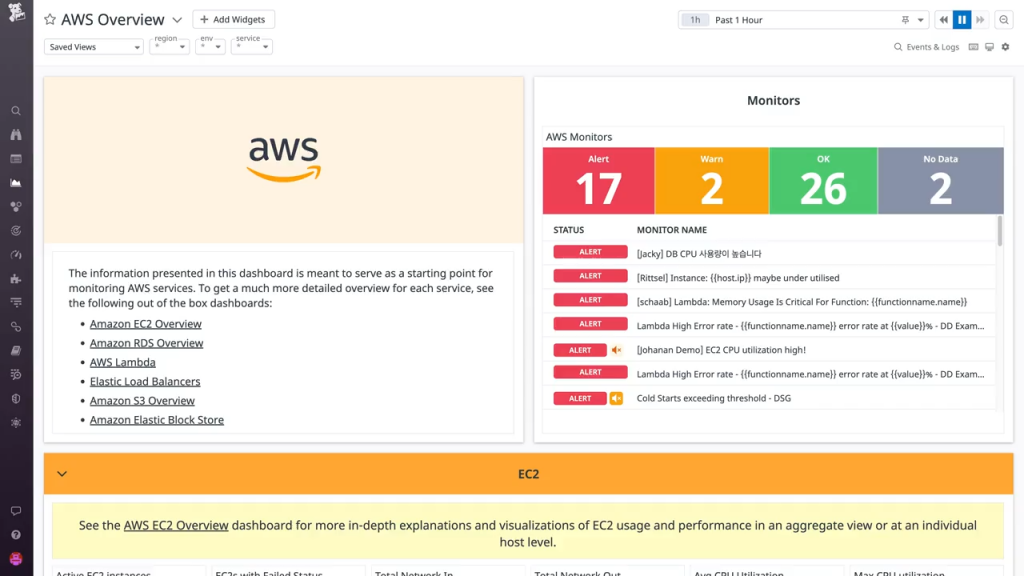Collapse the EC2 section
The image size is (1024, 576).
62,474
